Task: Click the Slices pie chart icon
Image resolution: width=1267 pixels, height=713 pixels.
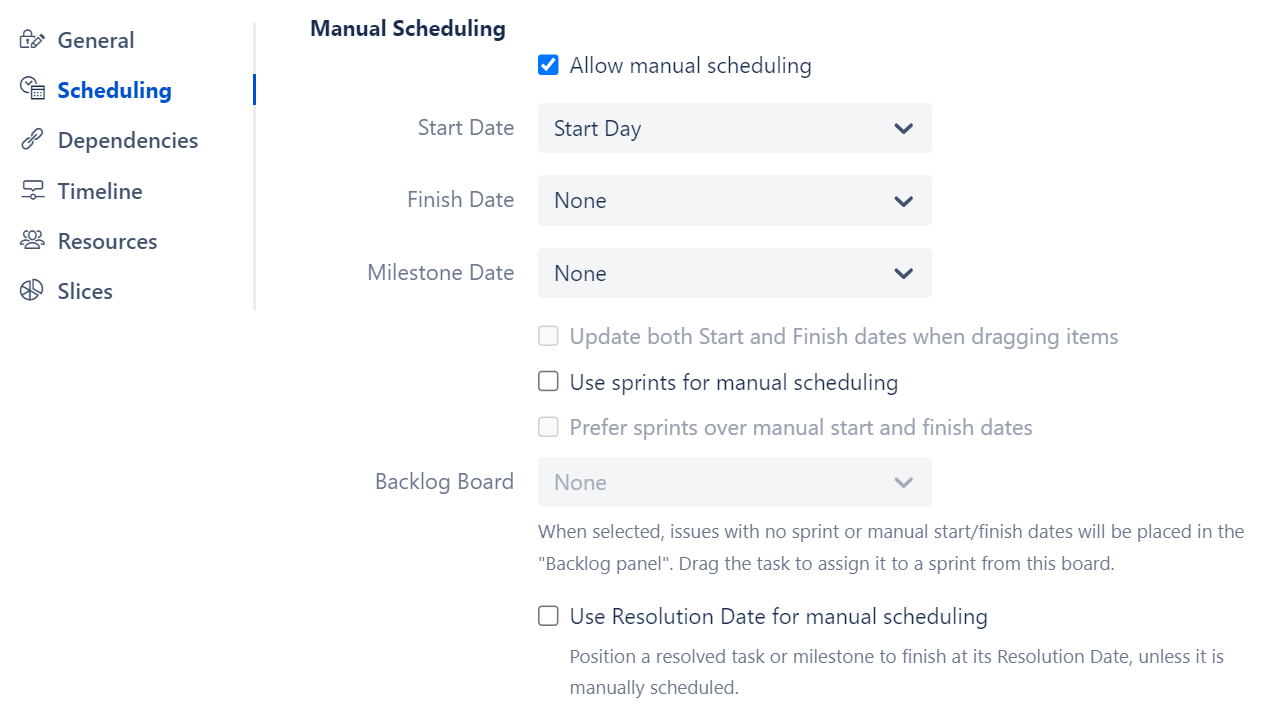Action: [x=29, y=290]
